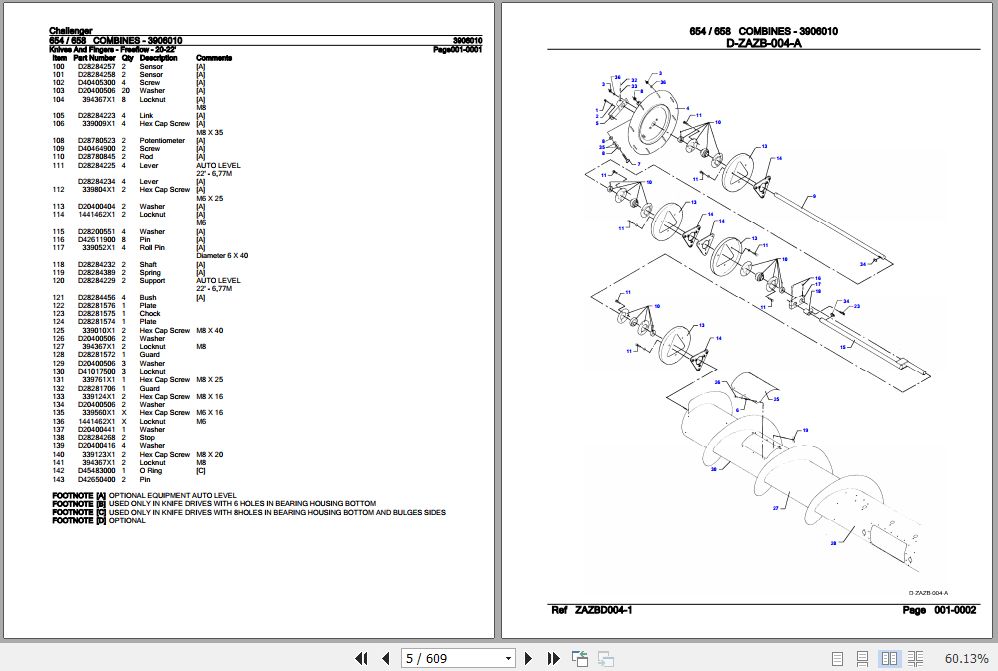Enable continuous facing pages layout
Viewport: 998px width, 671px height.
tap(916, 658)
